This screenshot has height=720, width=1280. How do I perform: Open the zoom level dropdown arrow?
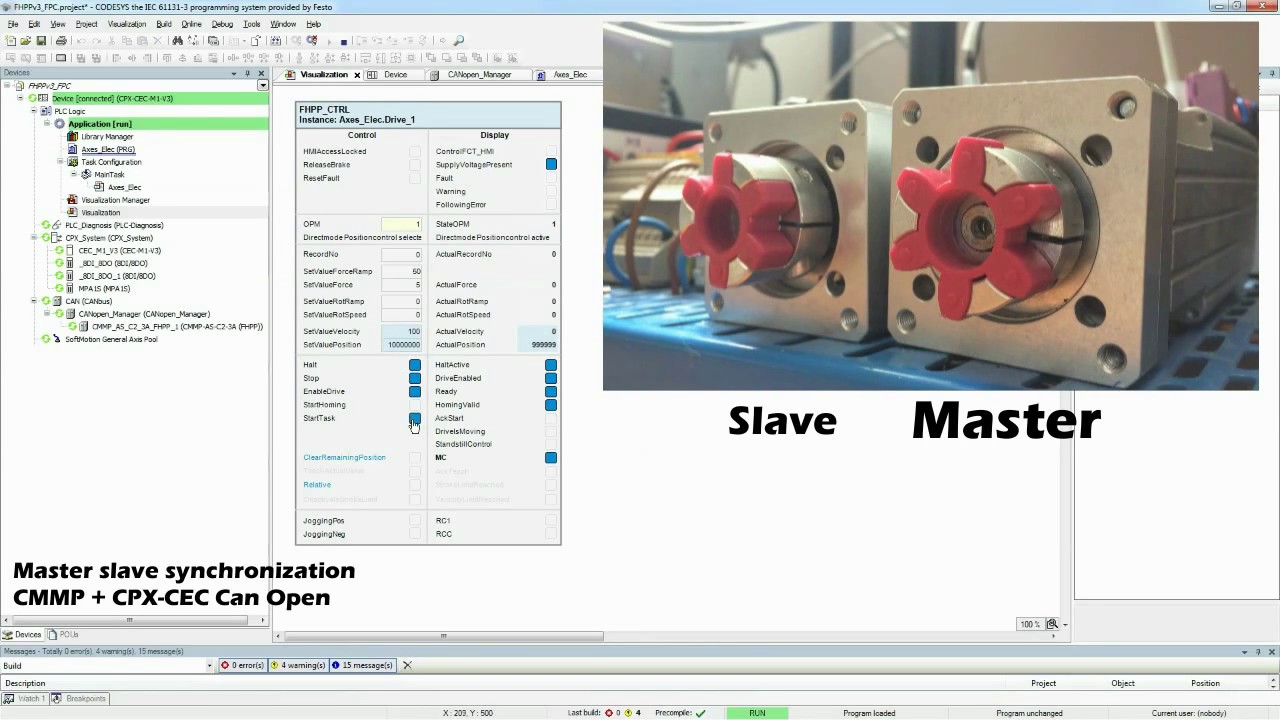click(x=1066, y=624)
